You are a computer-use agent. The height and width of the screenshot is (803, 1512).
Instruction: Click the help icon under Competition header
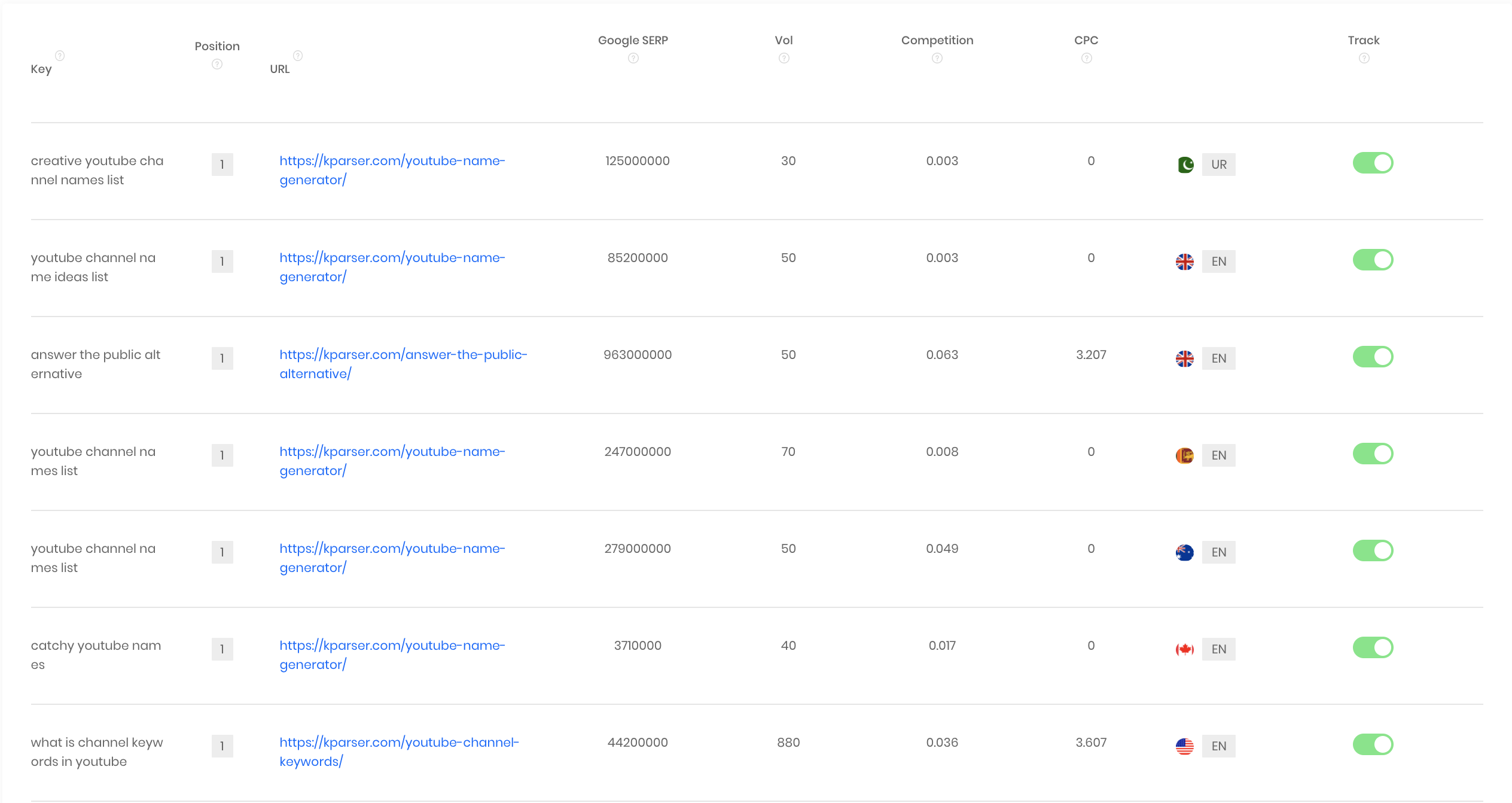[x=937, y=58]
